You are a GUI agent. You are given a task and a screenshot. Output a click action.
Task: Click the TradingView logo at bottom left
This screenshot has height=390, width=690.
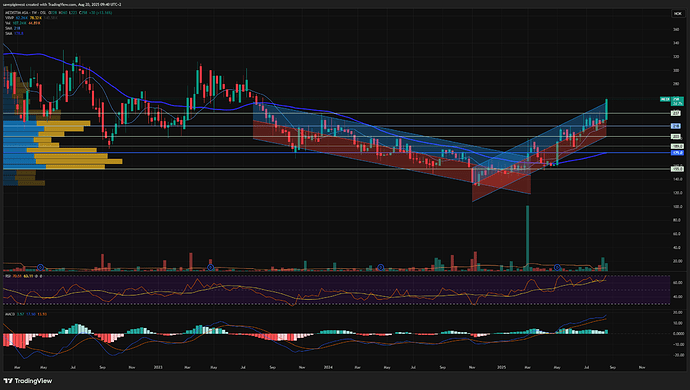pos(28,381)
